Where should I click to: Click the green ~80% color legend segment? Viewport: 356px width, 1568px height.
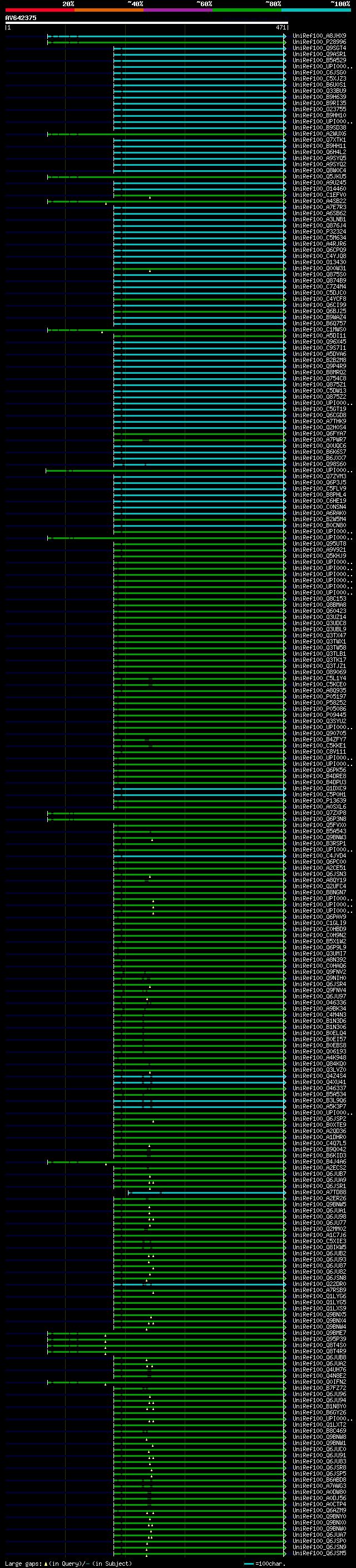pos(247,10)
